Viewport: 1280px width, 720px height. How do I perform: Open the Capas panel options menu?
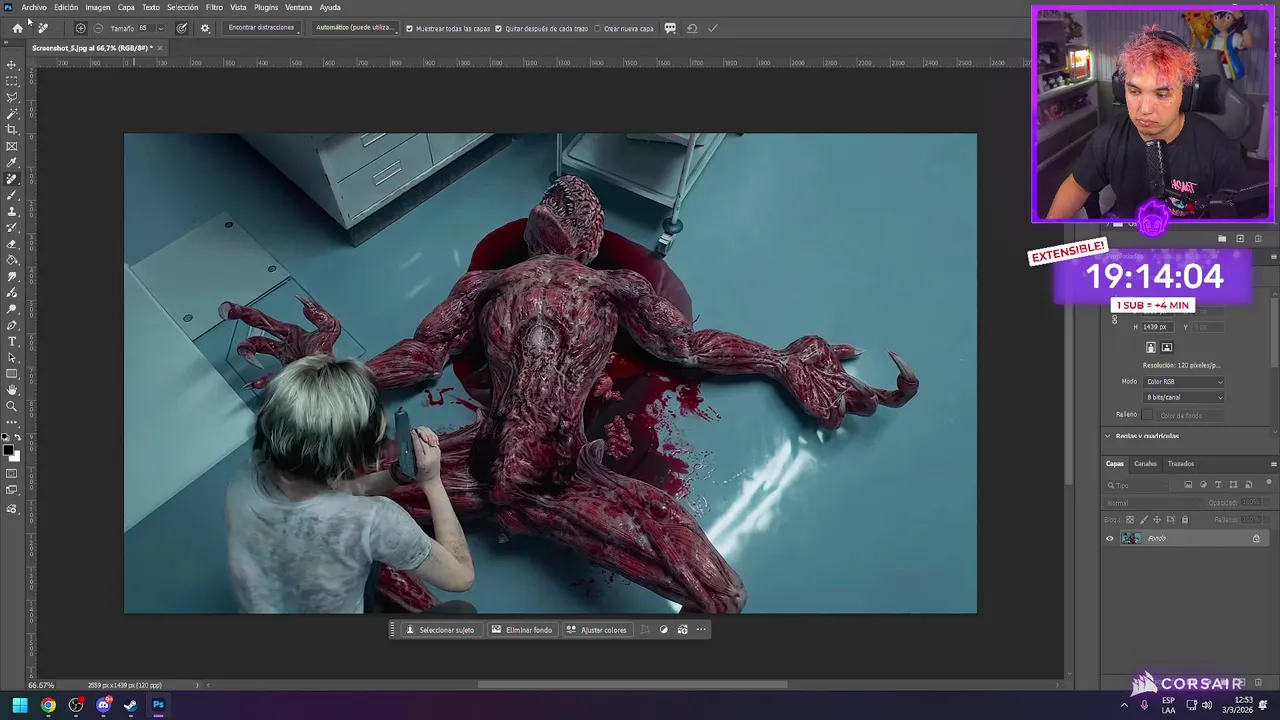(1273, 464)
